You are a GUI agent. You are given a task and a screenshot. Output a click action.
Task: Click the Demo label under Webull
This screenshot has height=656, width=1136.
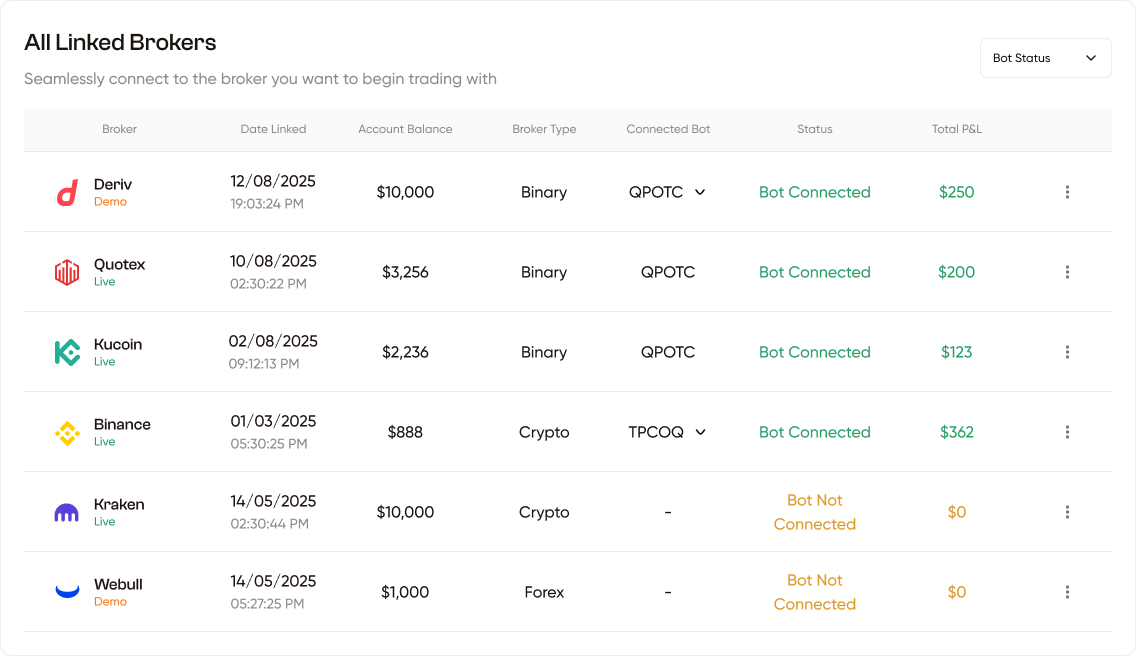[x=110, y=602]
